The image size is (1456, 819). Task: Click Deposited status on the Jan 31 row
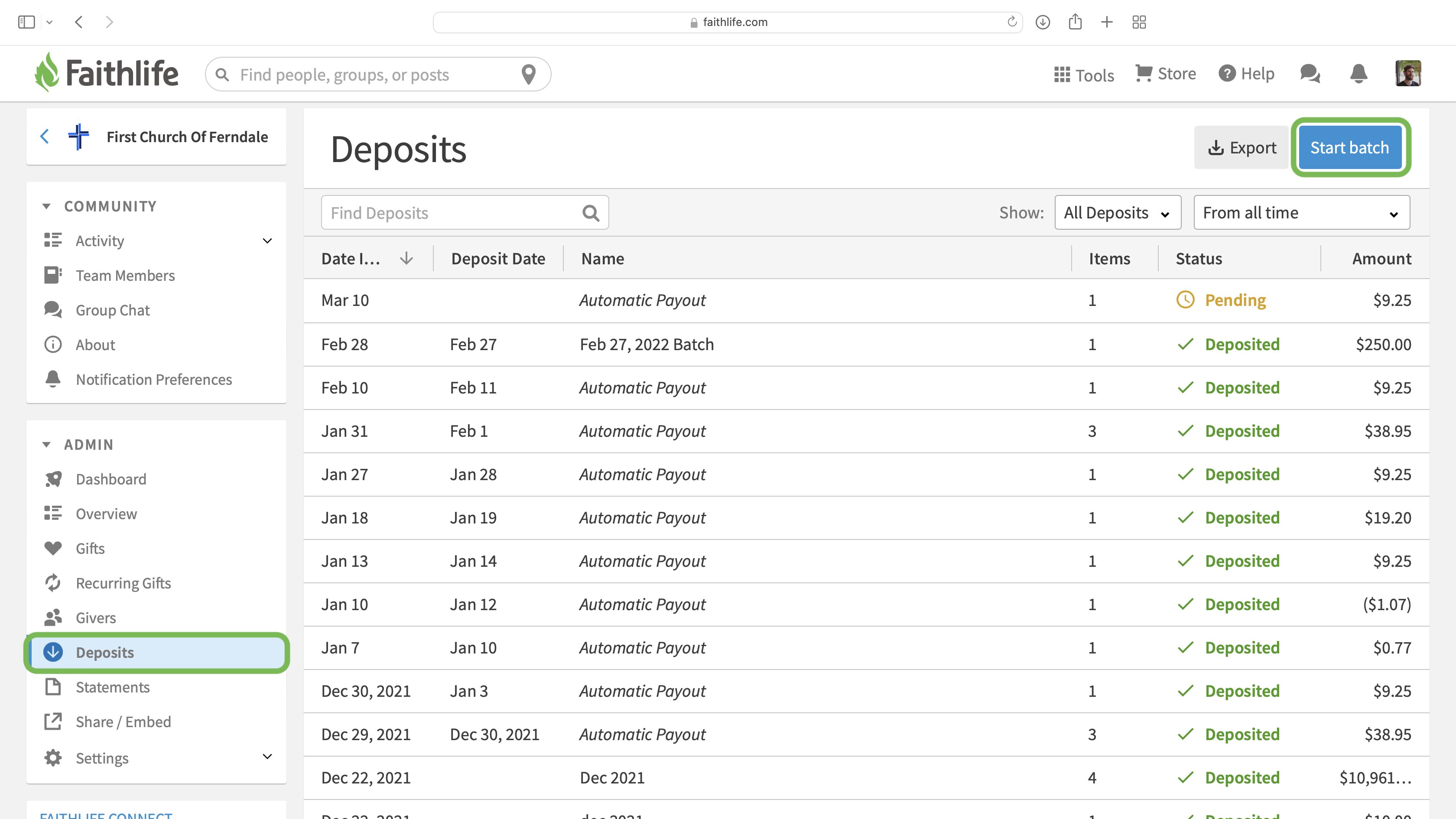click(1242, 431)
